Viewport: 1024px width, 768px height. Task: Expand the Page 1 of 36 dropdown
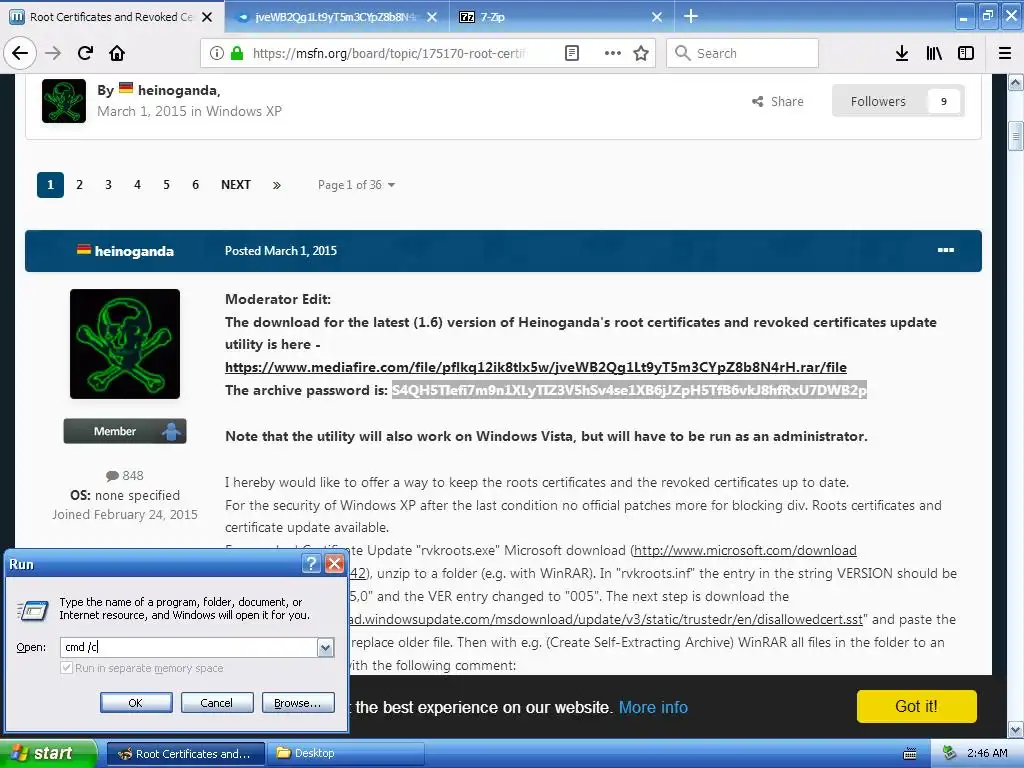point(357,185)
